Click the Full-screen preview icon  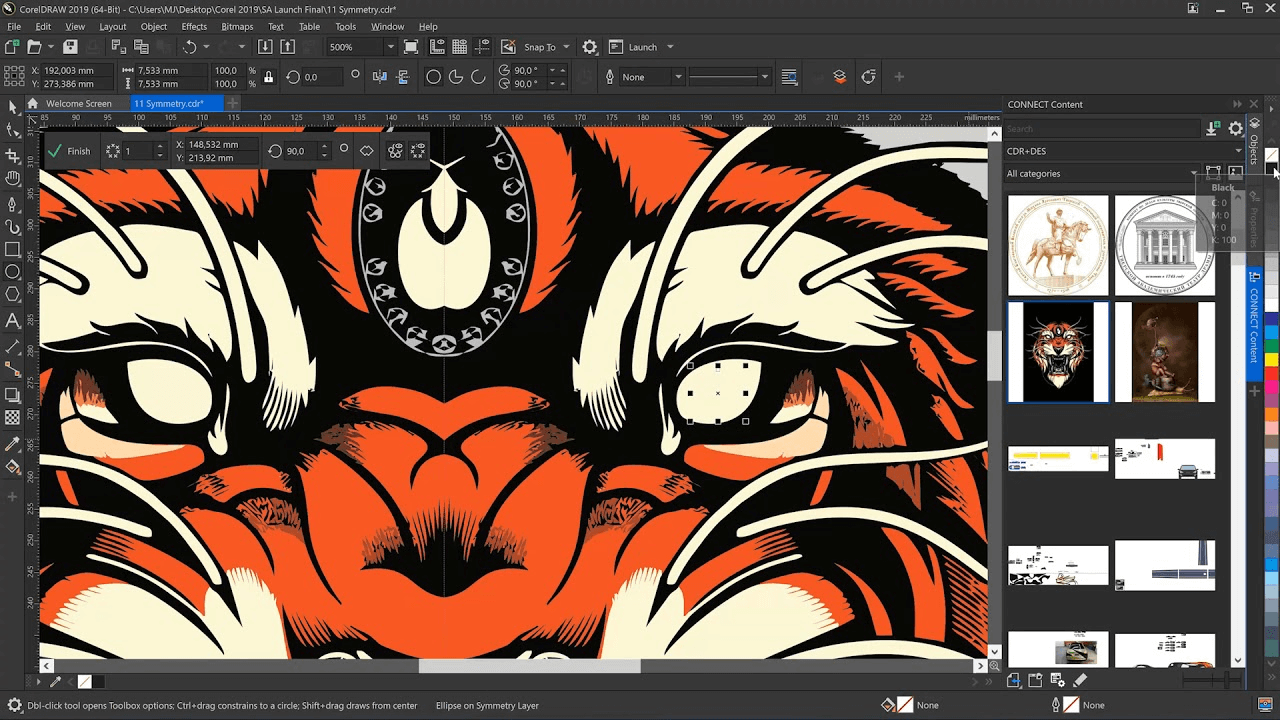tap(411, 47)
